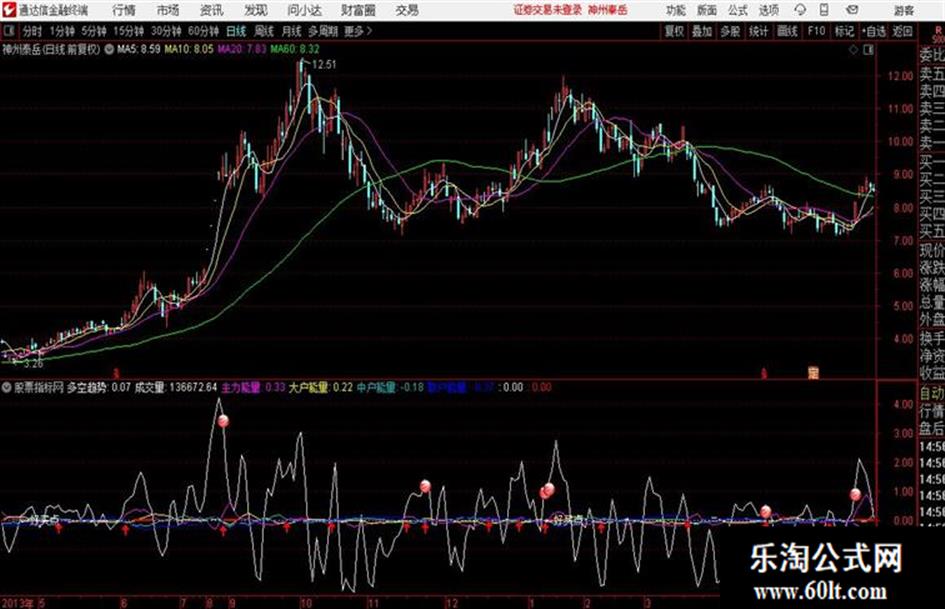
Task: Open the 市场 menu
Action: (168, 10)
